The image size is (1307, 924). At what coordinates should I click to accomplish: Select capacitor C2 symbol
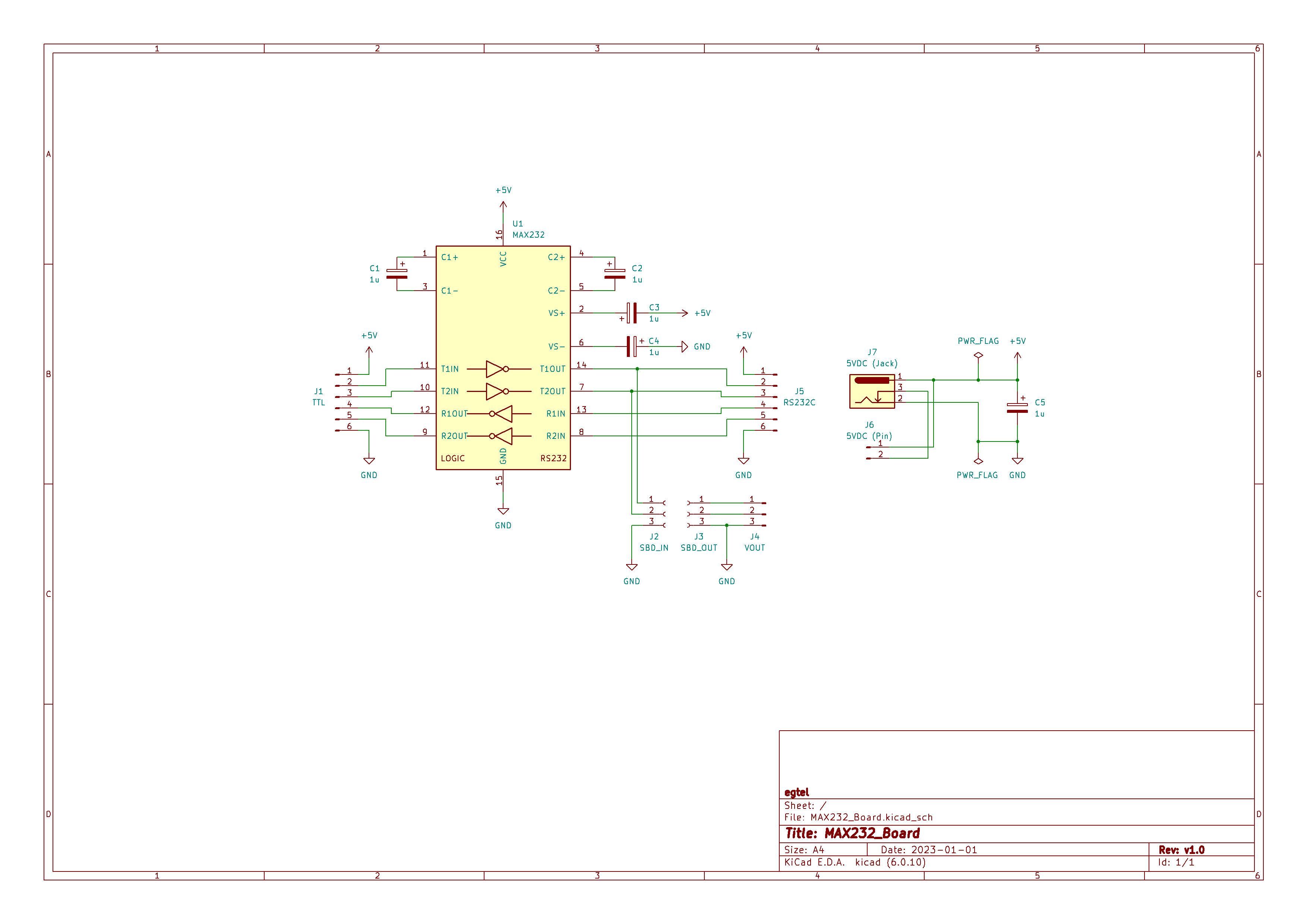coord(614,274)
